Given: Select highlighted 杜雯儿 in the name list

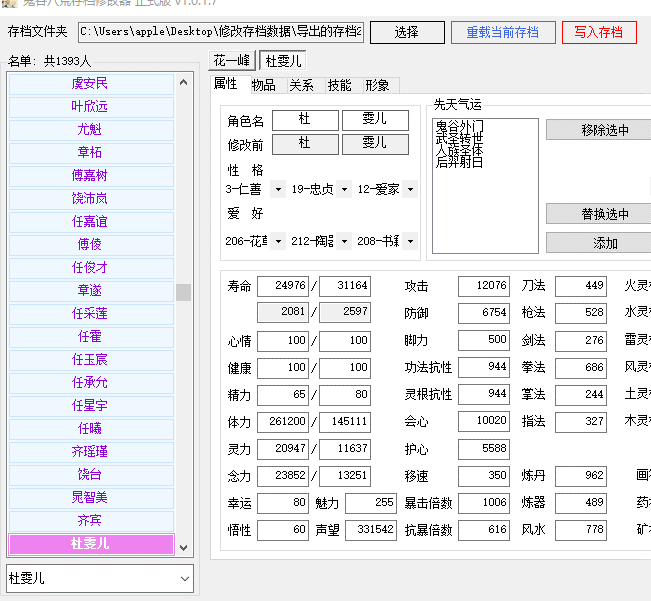Looking at the screenshot, I should tap(91, 544).
